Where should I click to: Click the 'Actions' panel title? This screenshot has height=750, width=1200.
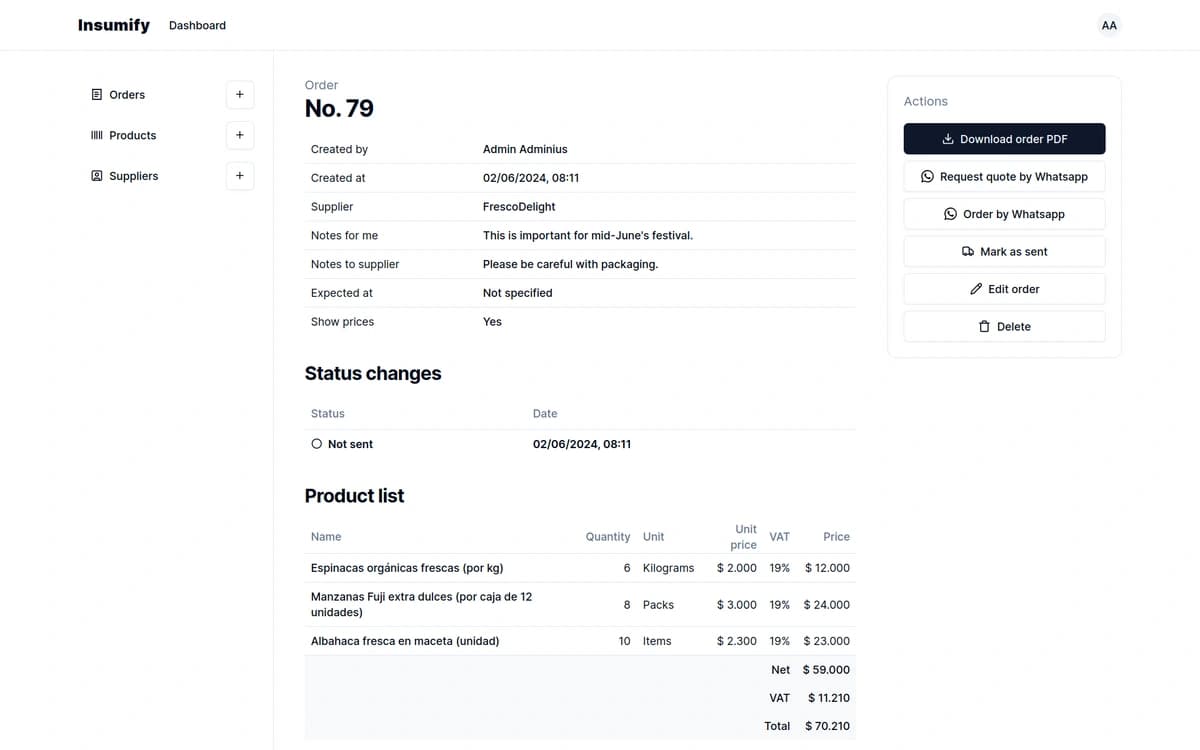tap(926, 101)
